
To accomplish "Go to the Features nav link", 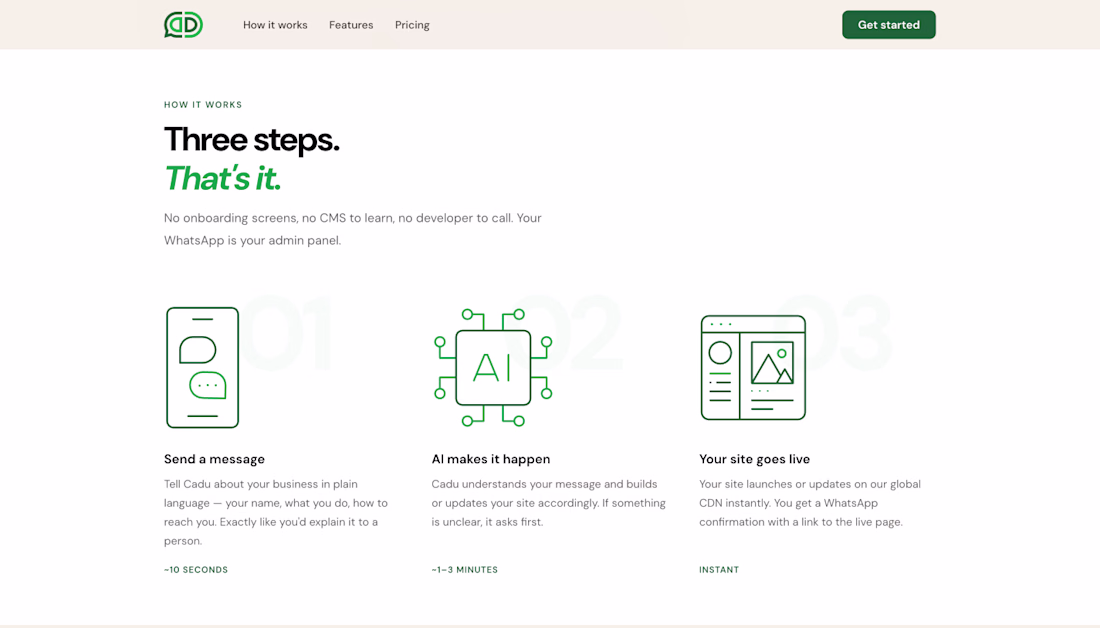I will point(351,25).
